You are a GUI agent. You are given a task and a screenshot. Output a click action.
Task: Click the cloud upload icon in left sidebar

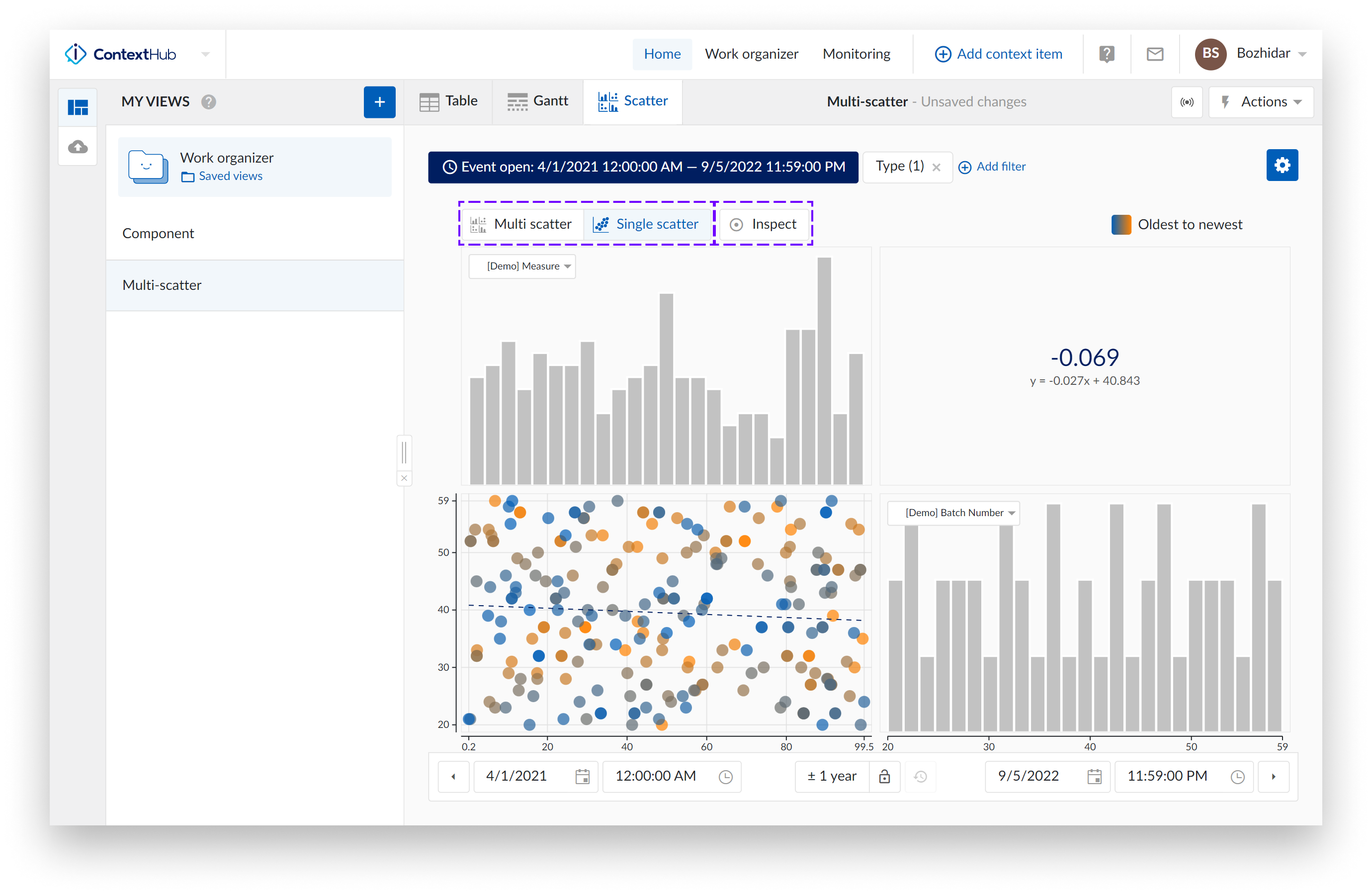tap(78, 147)
